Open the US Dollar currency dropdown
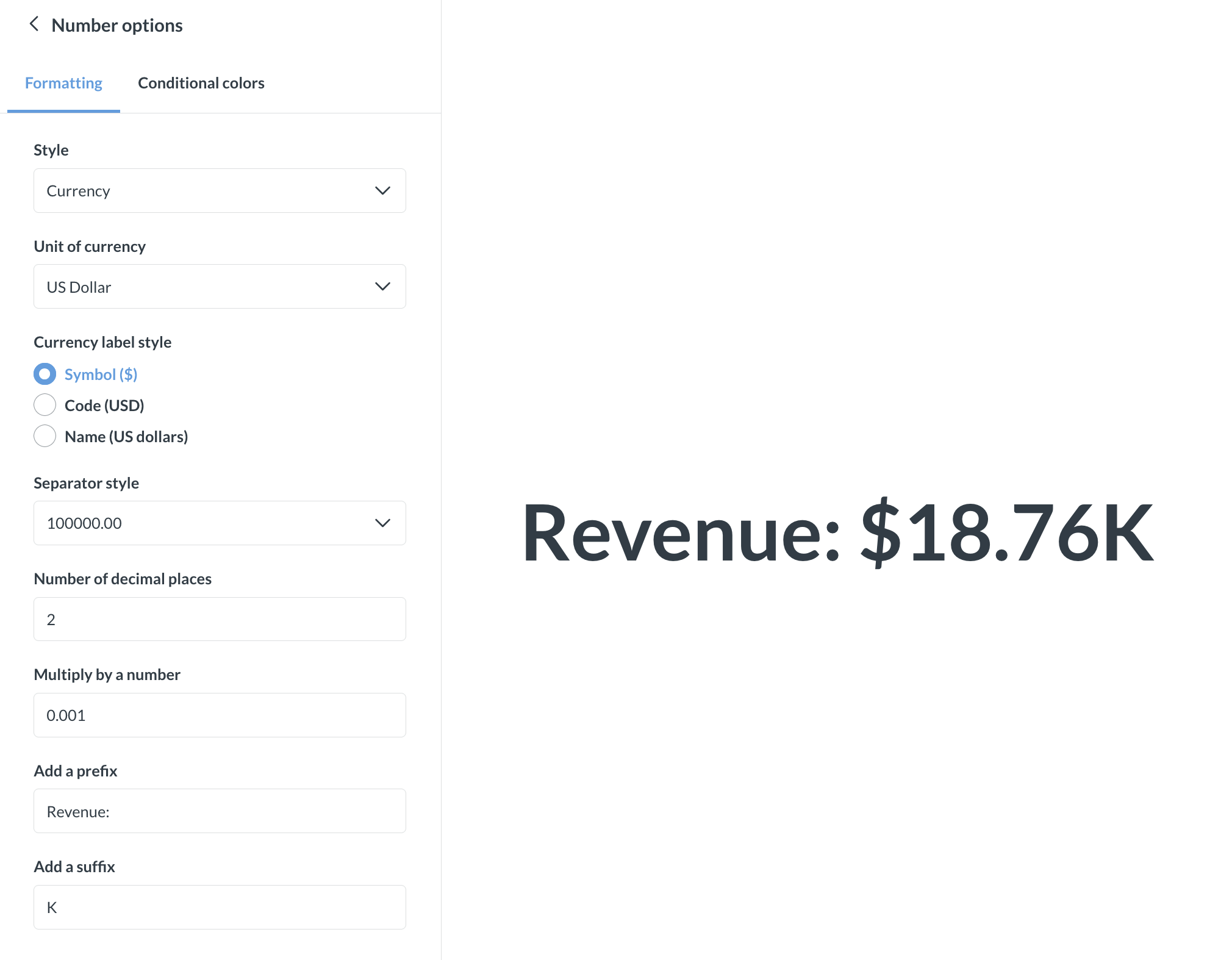 coord(207,287)
